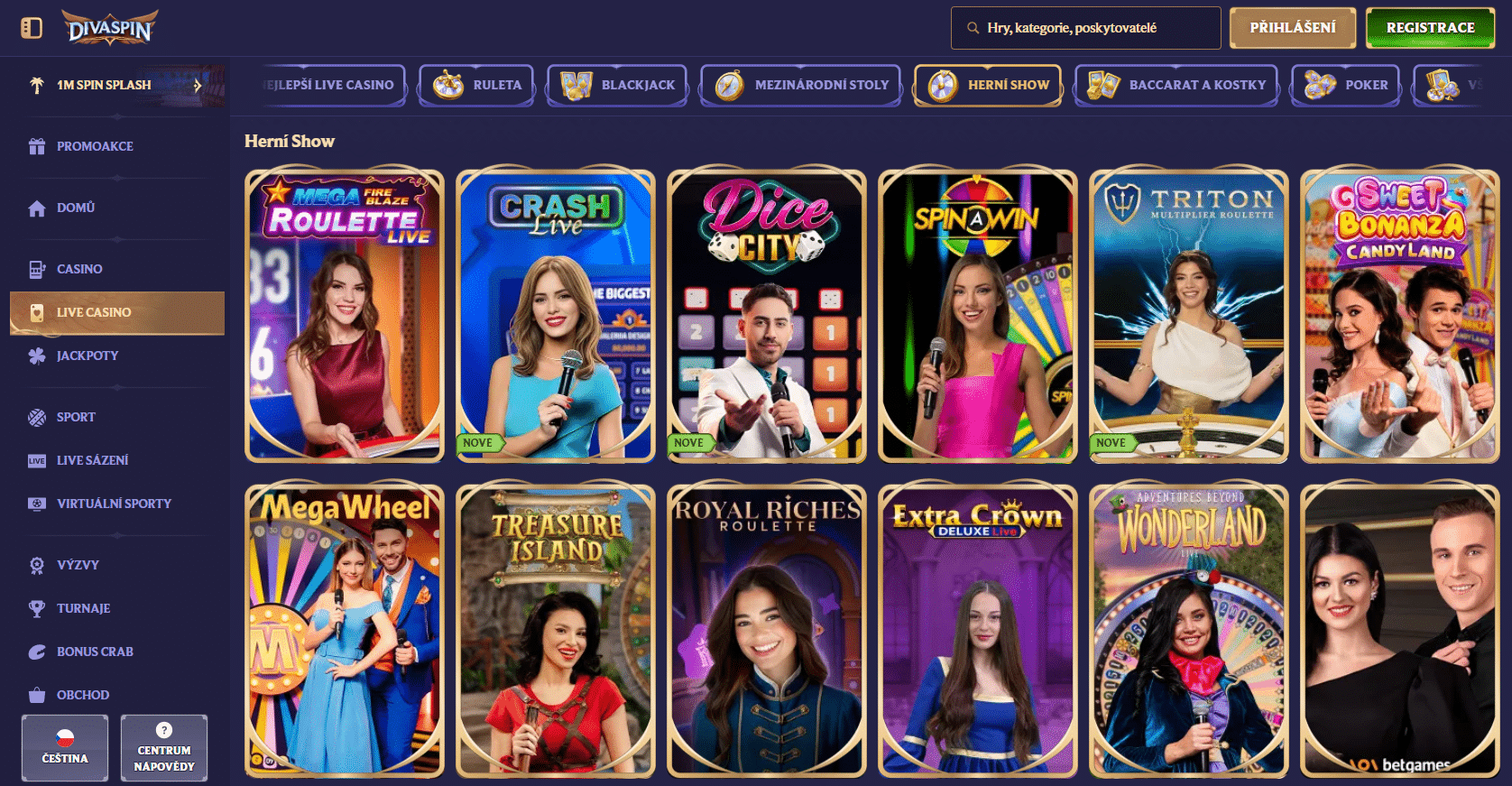Open Sport ball icon
The height and width of the screenshot is (786, 1512).
click(x=37, y=417)
